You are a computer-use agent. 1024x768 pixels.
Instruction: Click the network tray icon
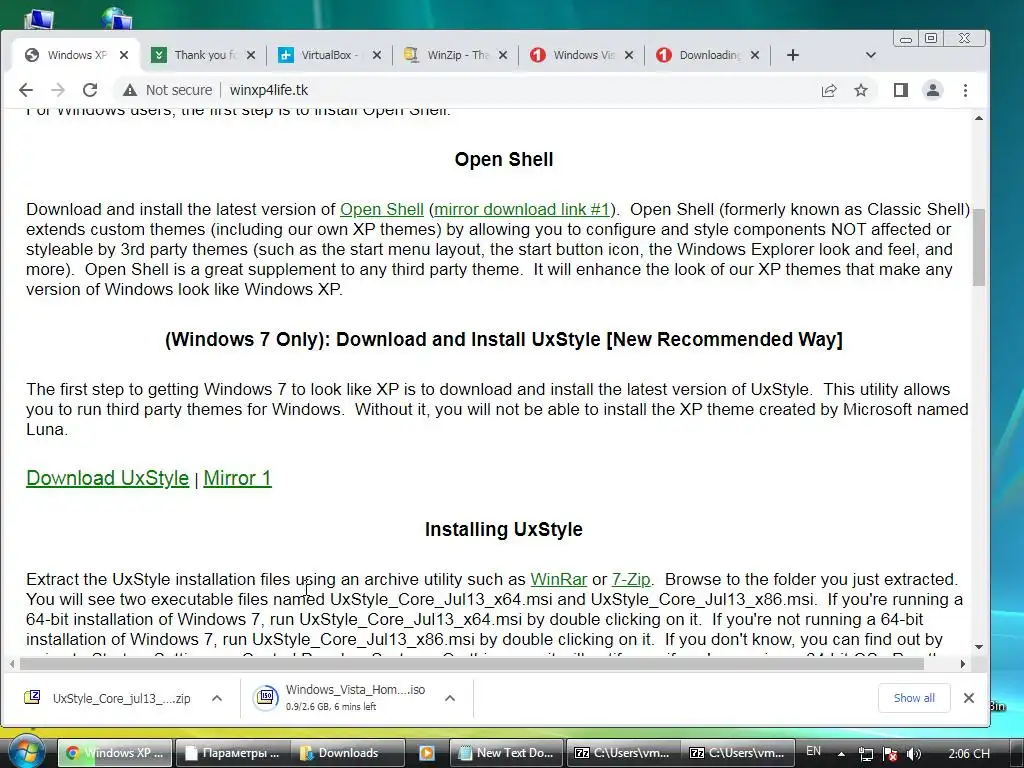865,754
